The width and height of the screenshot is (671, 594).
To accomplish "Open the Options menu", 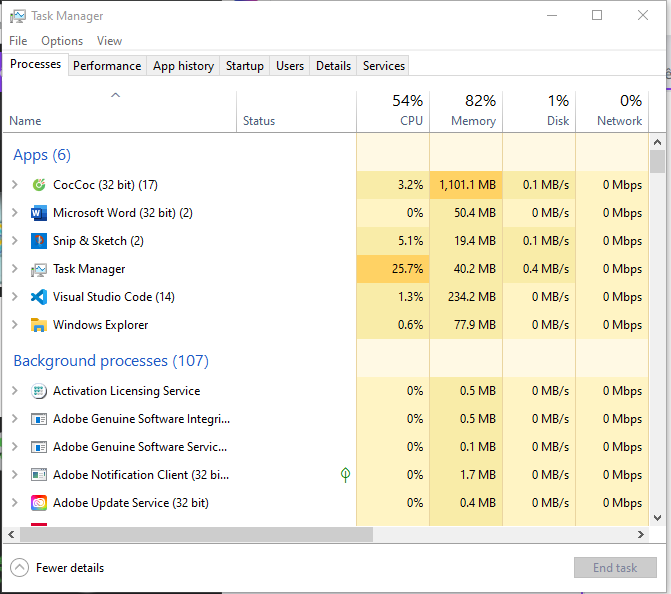I will tap(62, 41).
